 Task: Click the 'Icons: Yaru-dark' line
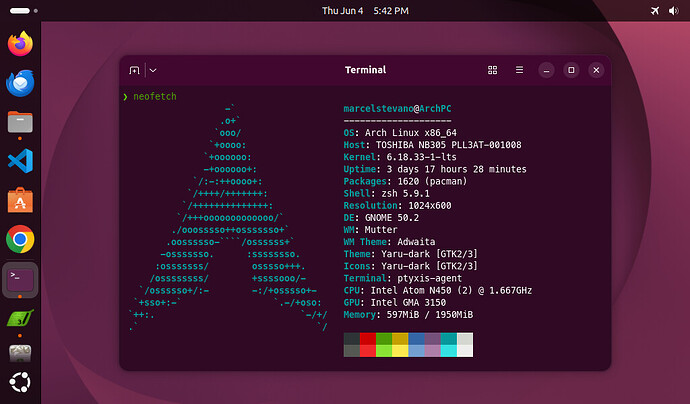(411, 266)
